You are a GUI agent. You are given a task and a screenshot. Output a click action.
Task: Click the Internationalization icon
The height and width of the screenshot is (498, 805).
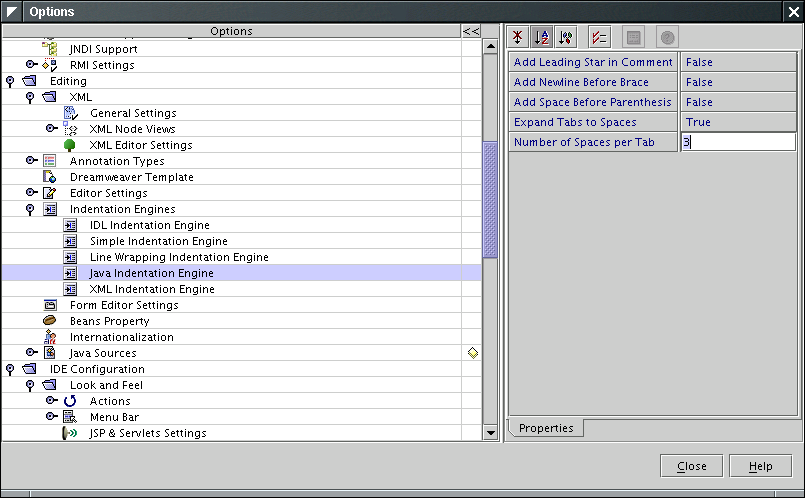pyautogui.click(x=50, y=337)
